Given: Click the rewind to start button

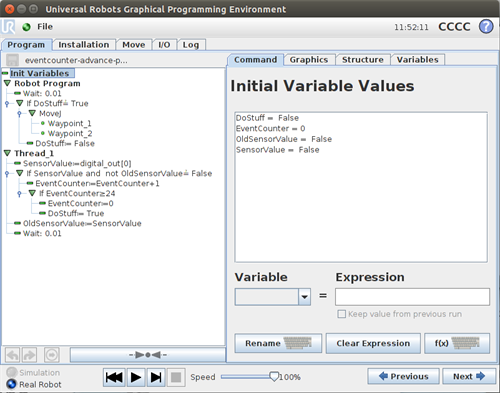Looking at the screenshot, I should point(114,377).
